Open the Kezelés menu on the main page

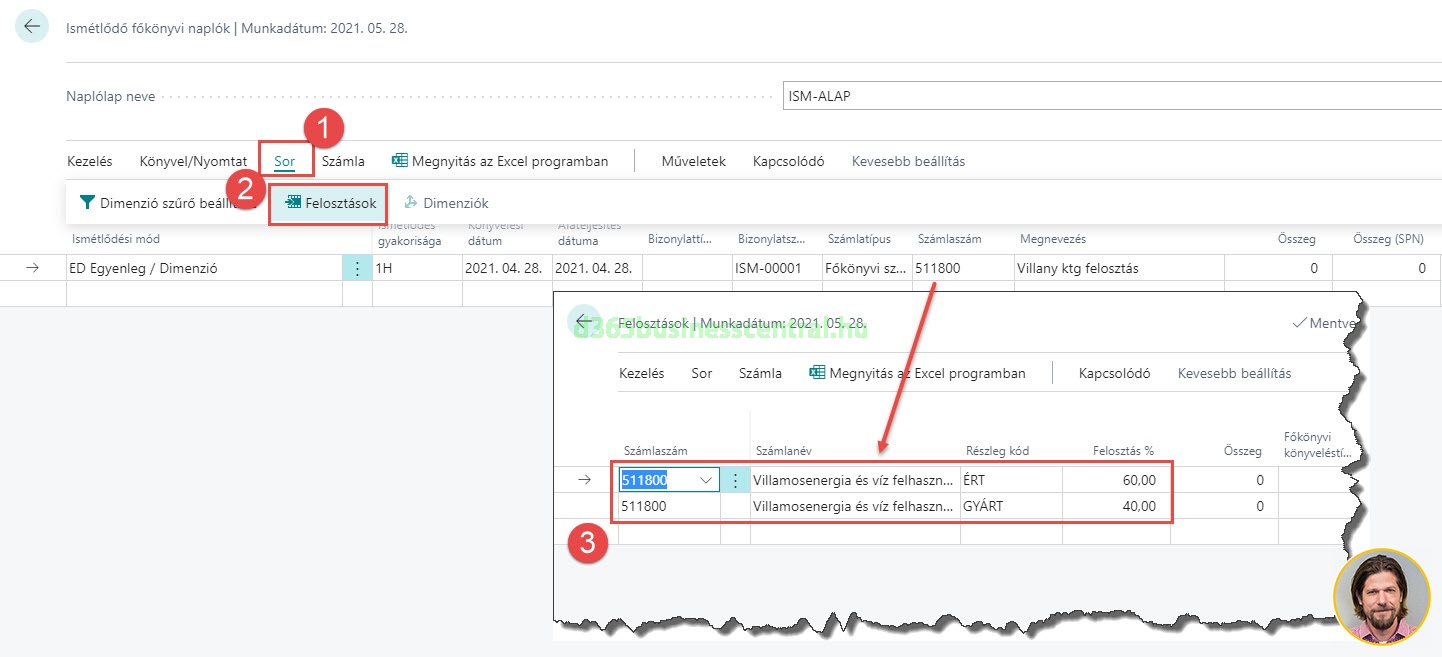click(90, 161)
